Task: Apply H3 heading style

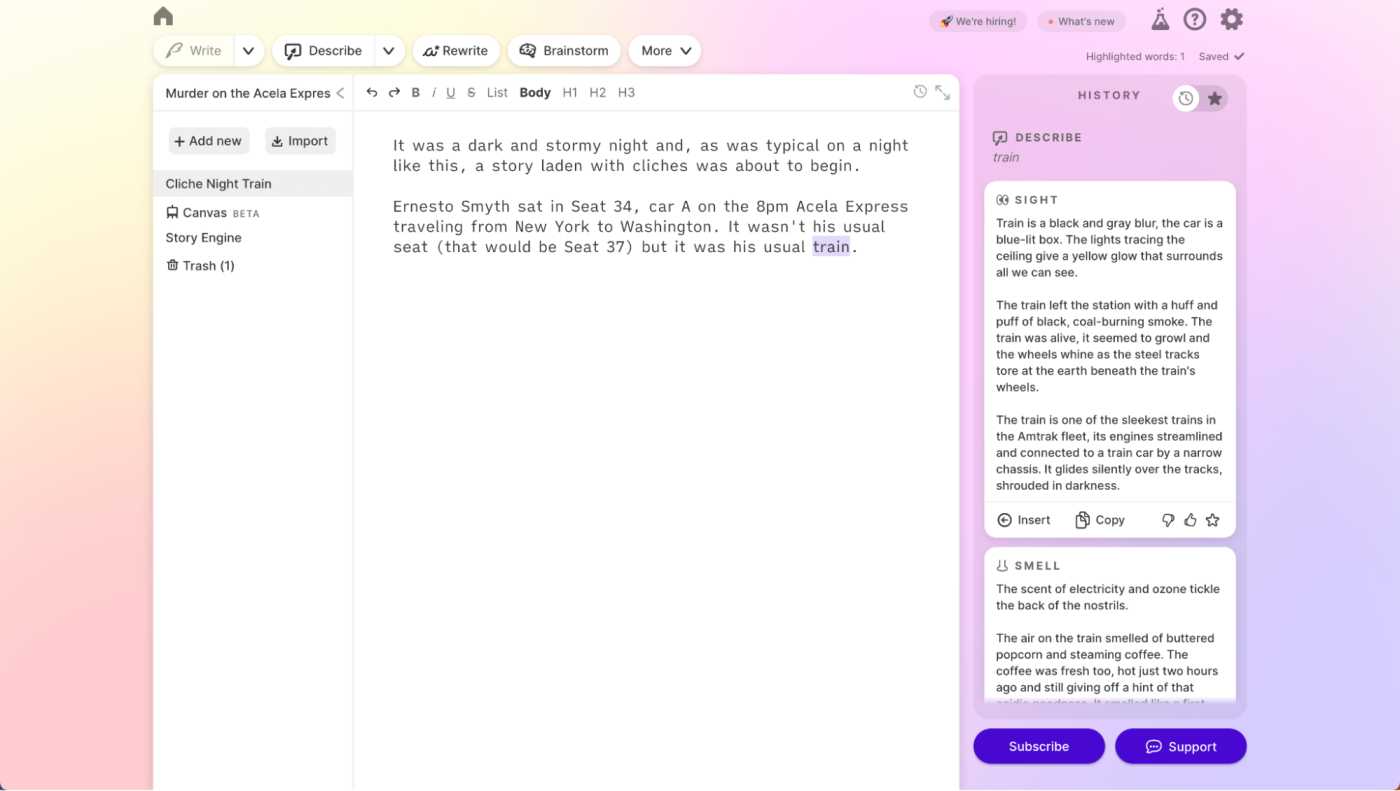Action: [626, 92]
